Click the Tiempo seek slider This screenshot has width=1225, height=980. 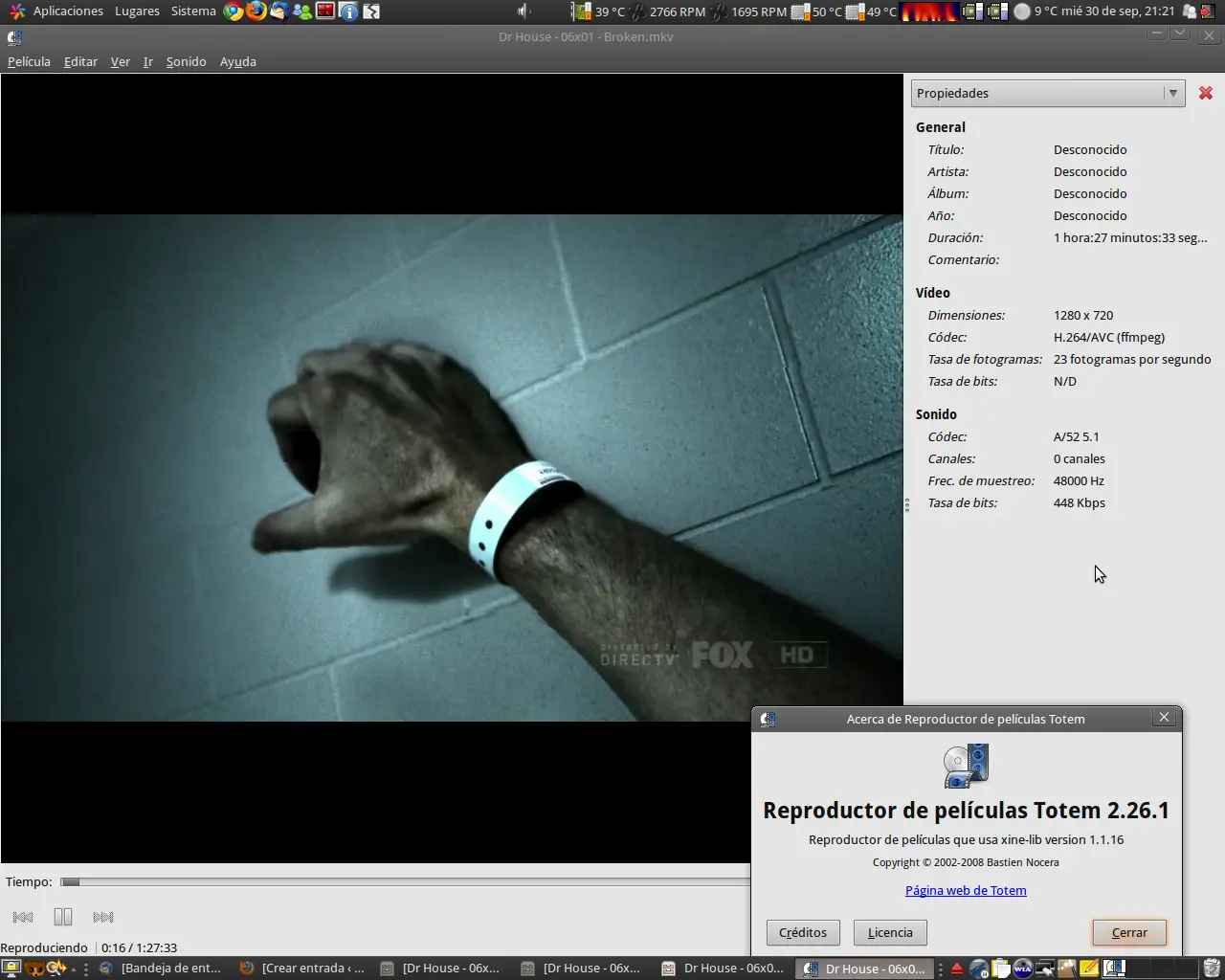pos(405,881)
